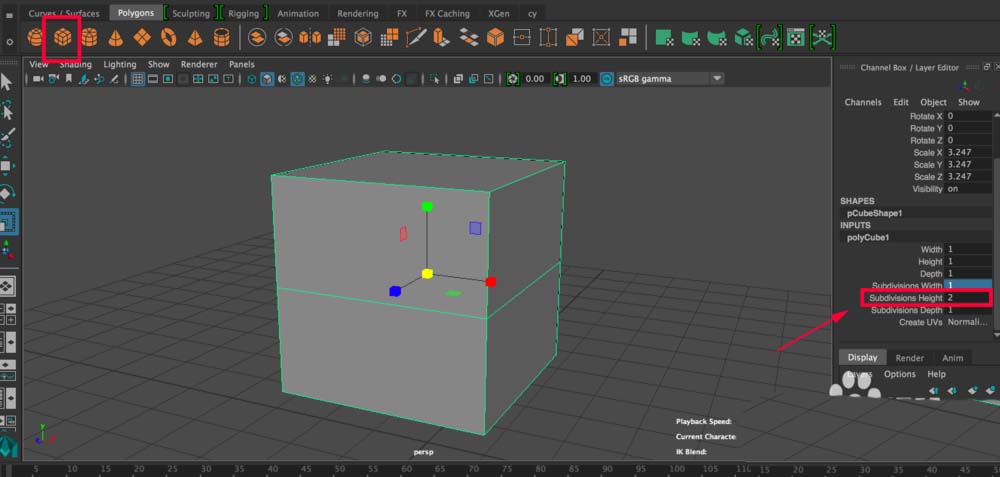
Task: Click the automatic mapping green cube icon
Action: click(x=744, y=38)
